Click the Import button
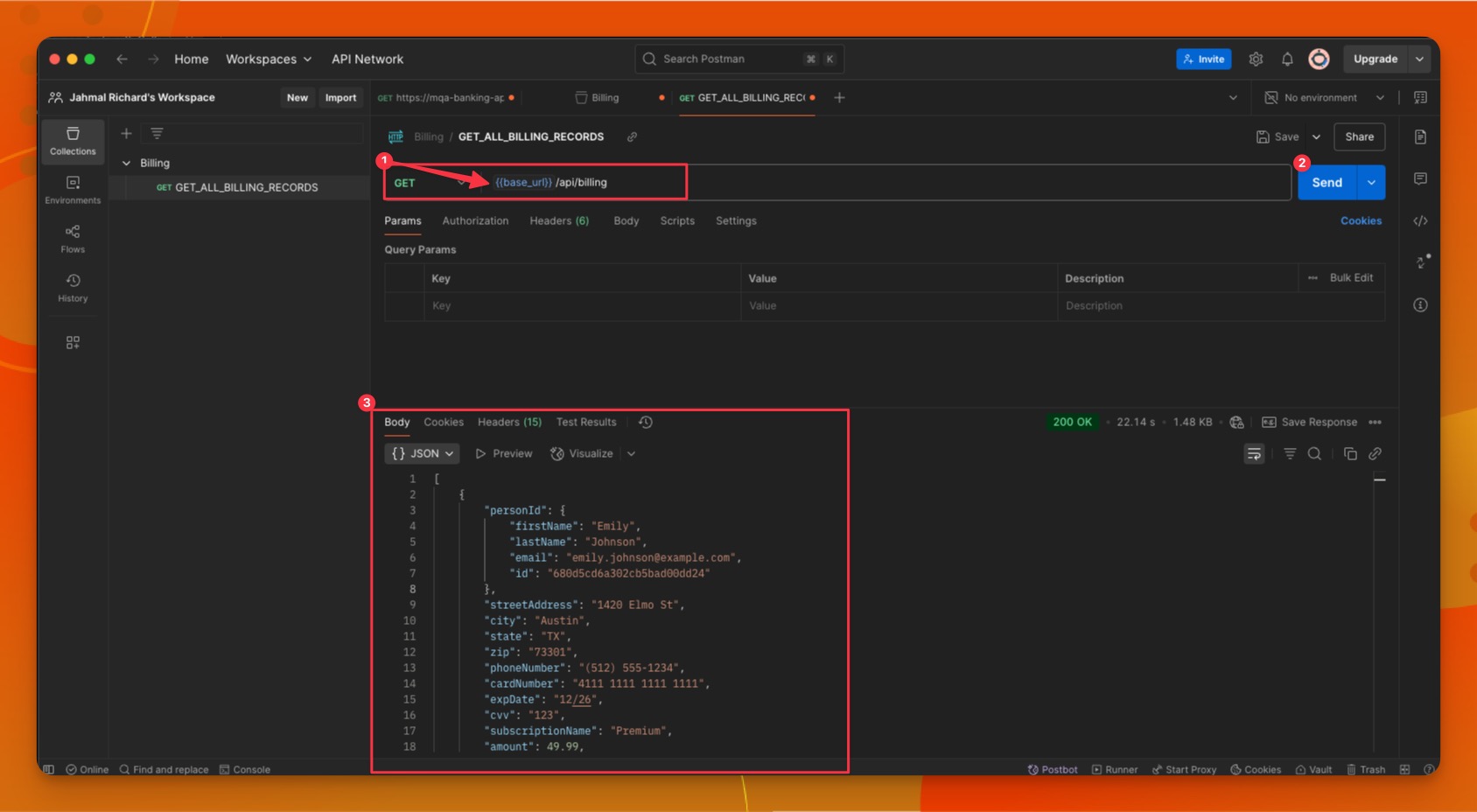 coord(340,97)
